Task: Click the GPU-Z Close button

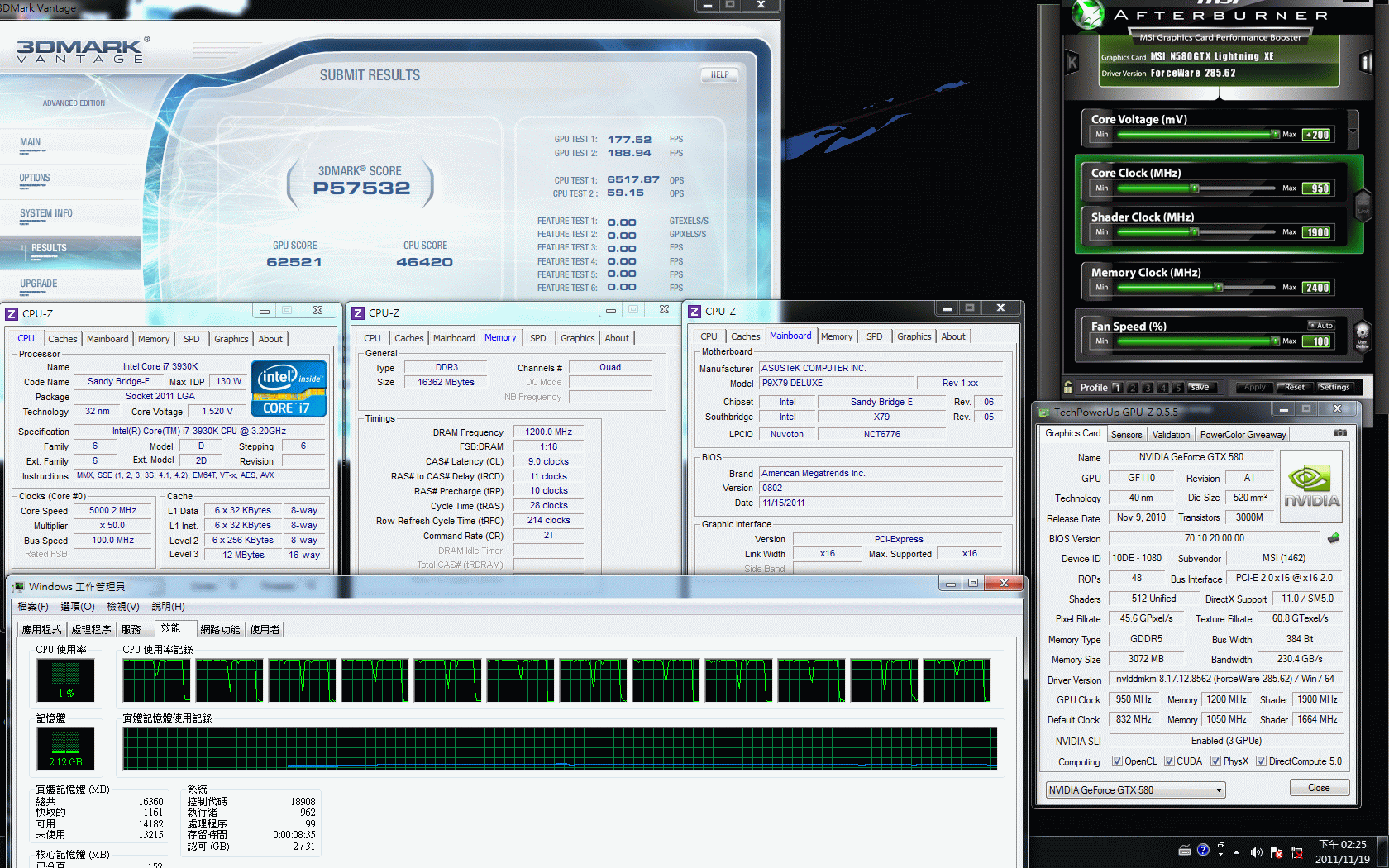Action: tap(1319, 788)
